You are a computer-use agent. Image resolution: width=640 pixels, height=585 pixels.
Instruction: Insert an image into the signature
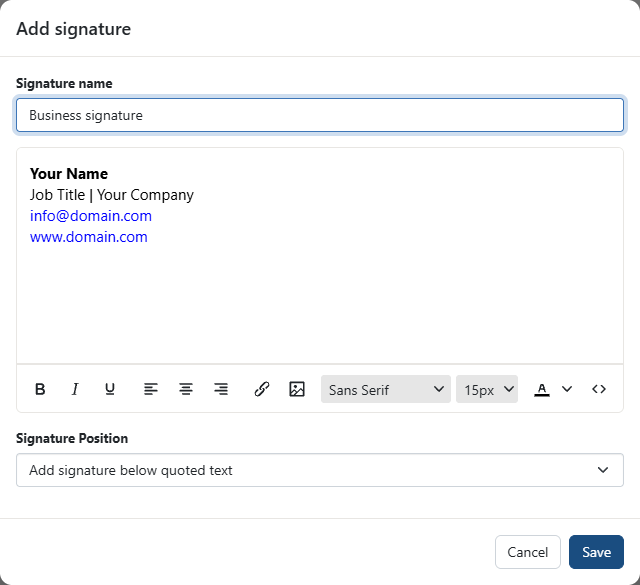pos(297,389)
